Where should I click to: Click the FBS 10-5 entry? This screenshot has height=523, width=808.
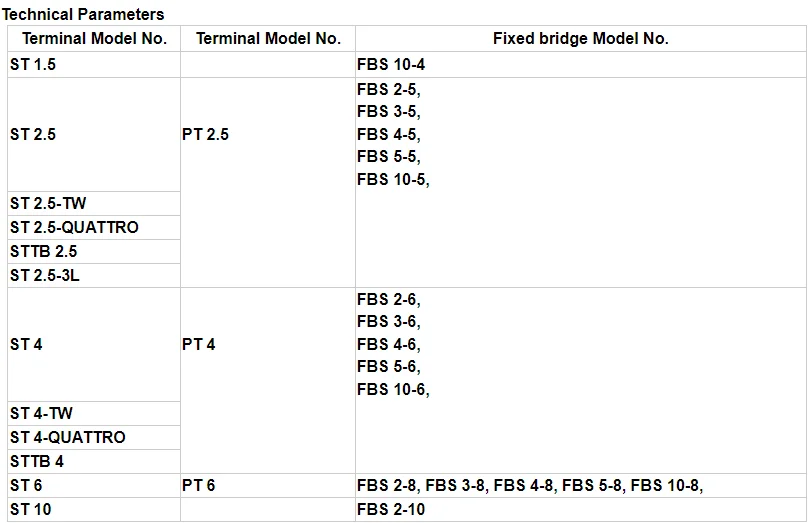392,180
